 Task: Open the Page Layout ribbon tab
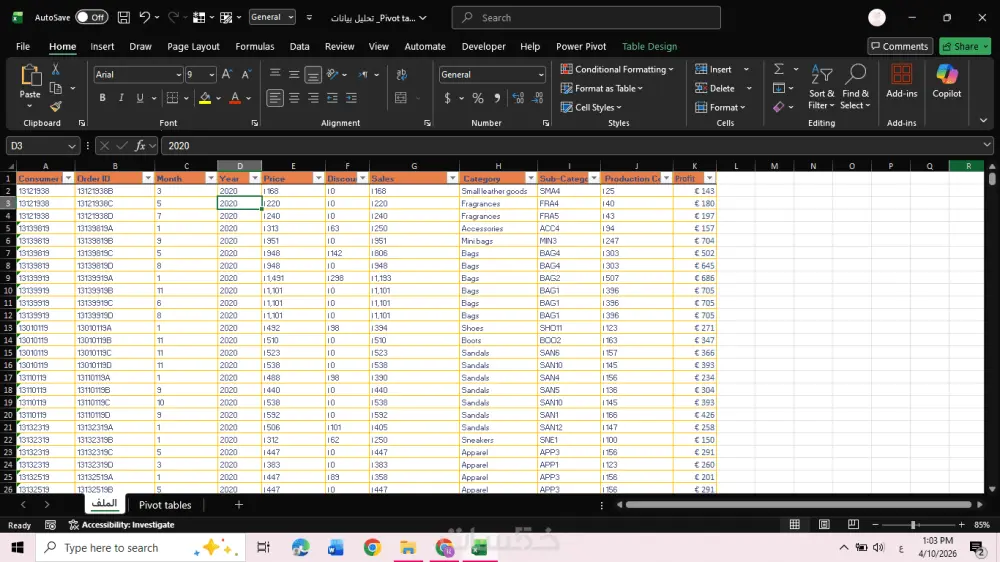point(193,46)
